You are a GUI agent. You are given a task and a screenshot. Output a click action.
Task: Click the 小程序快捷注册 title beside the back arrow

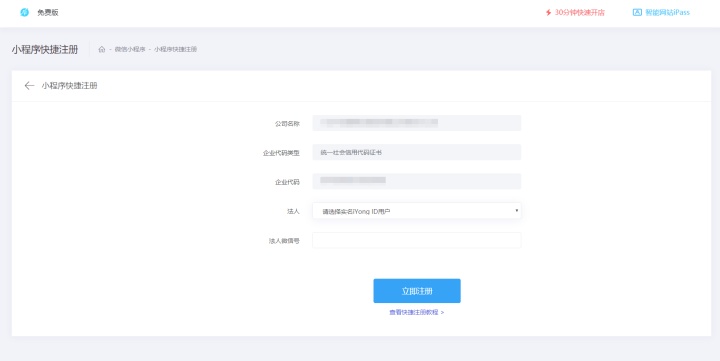[69, 85]
